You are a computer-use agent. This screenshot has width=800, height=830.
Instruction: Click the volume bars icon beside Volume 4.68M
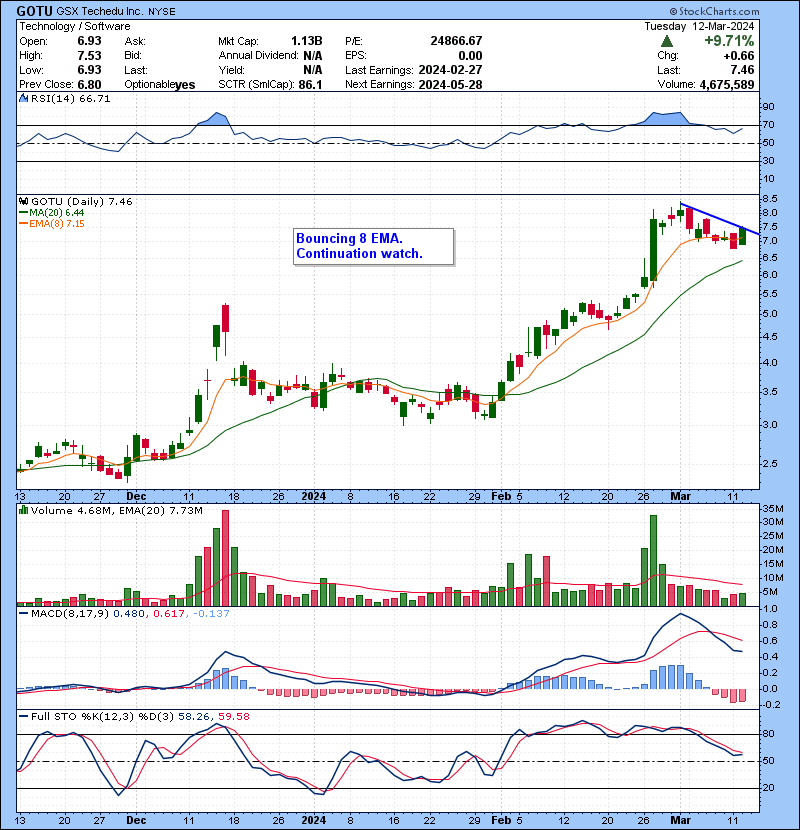pos(23,510)
